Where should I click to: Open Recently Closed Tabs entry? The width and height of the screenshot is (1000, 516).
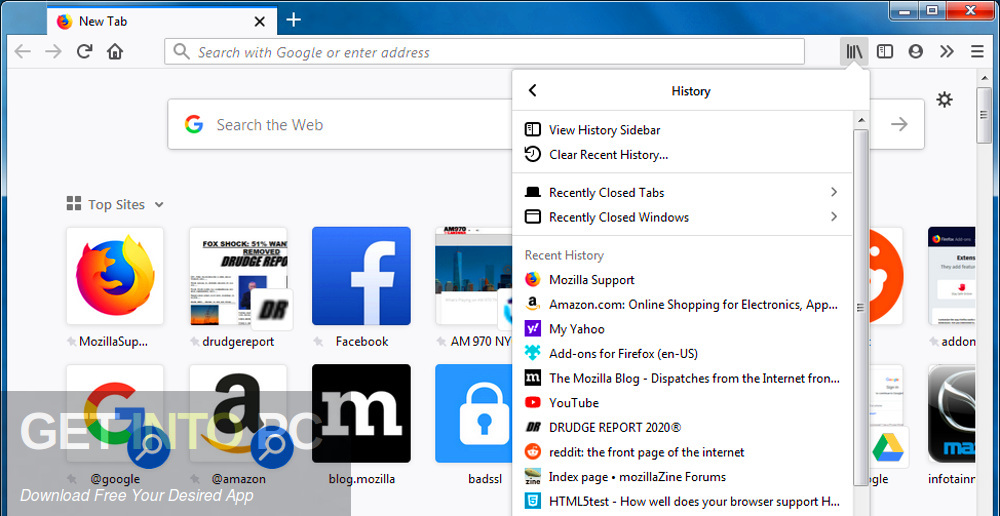coord(682,192)
